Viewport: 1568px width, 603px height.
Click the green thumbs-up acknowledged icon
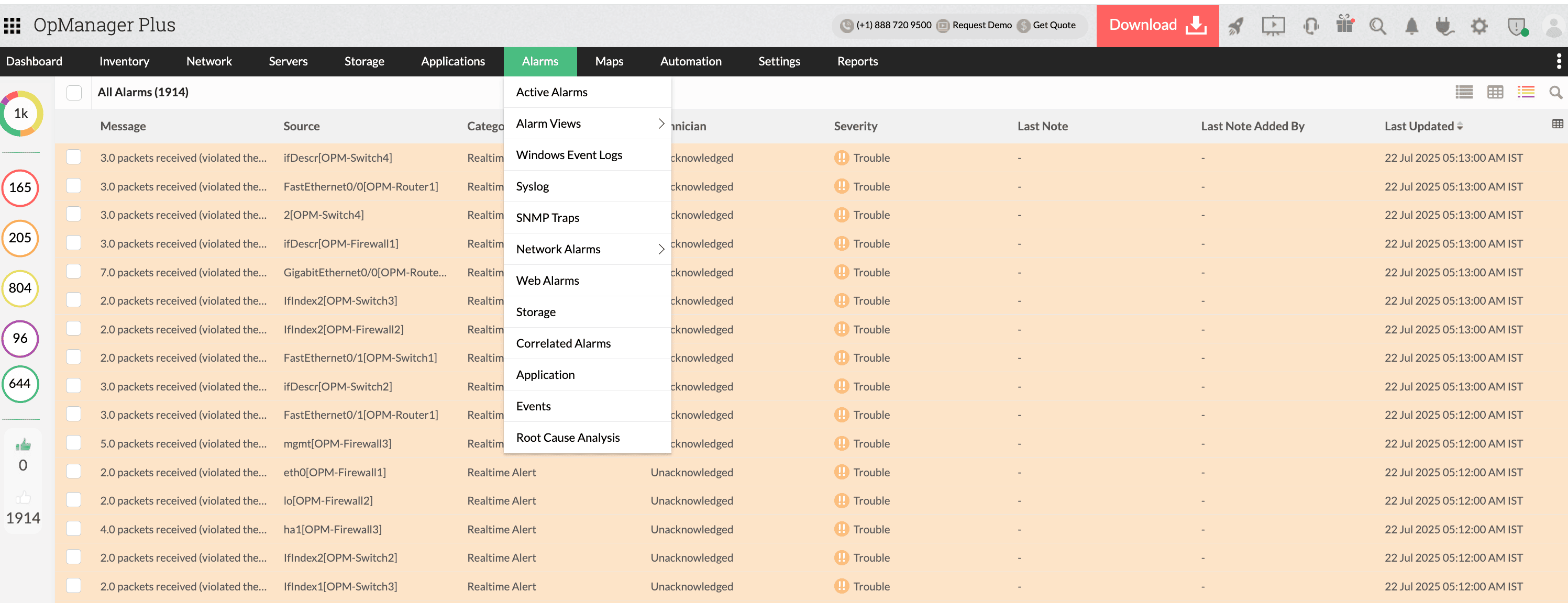23,445
